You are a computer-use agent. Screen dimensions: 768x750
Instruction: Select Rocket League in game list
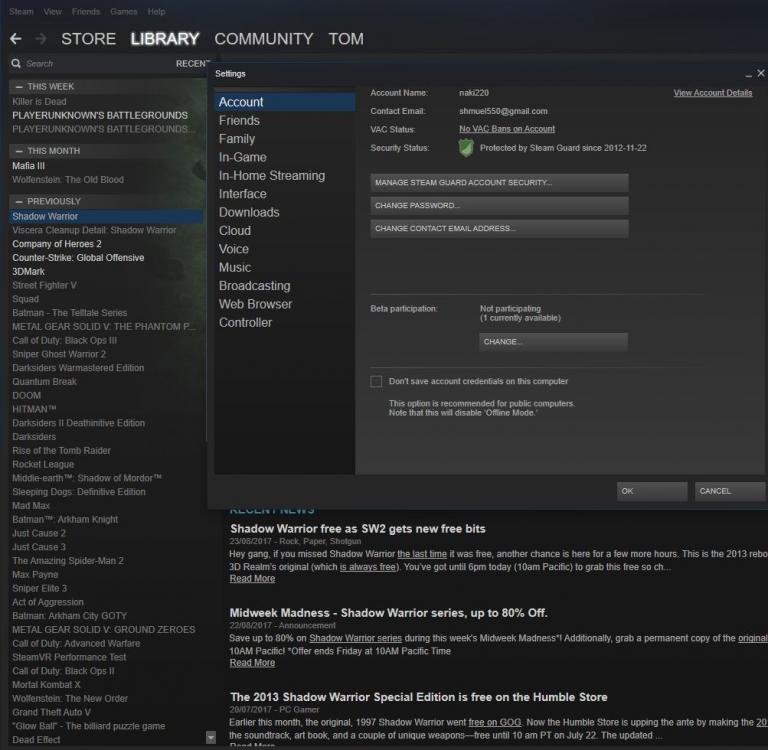pyautogui.click(x=43, y=464)
